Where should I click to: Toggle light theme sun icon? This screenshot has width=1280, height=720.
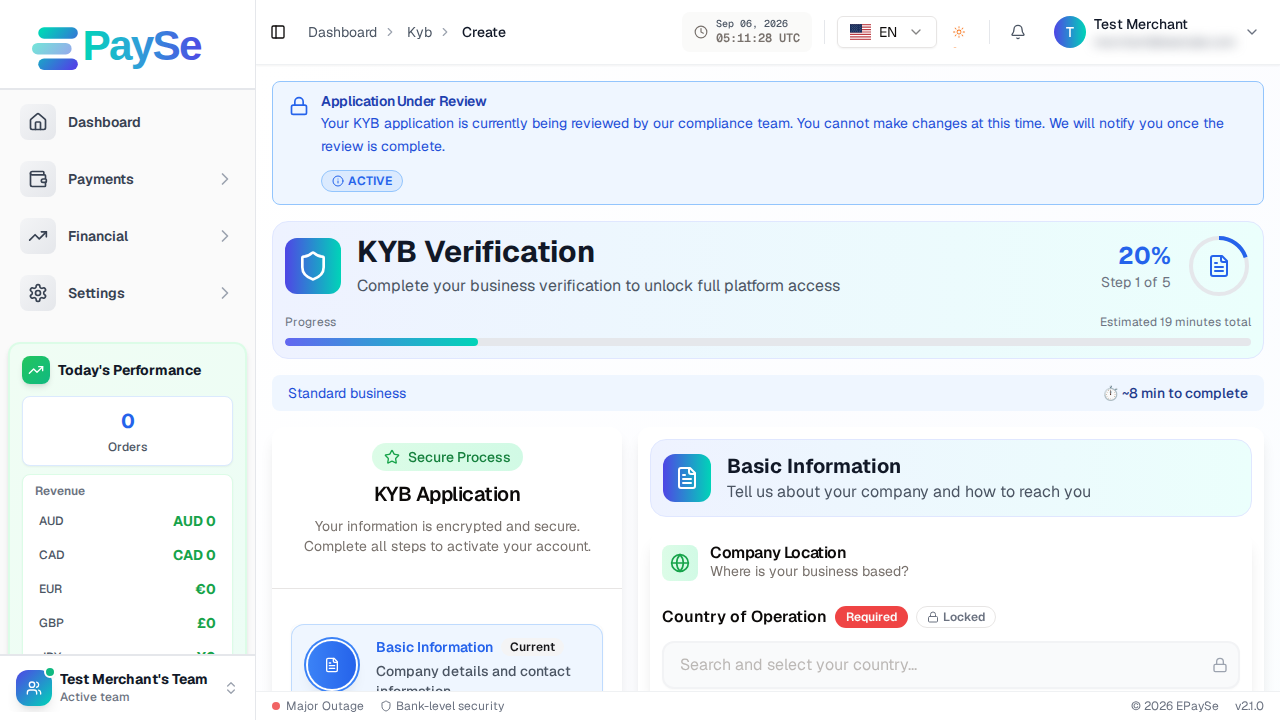coord(959,32)
